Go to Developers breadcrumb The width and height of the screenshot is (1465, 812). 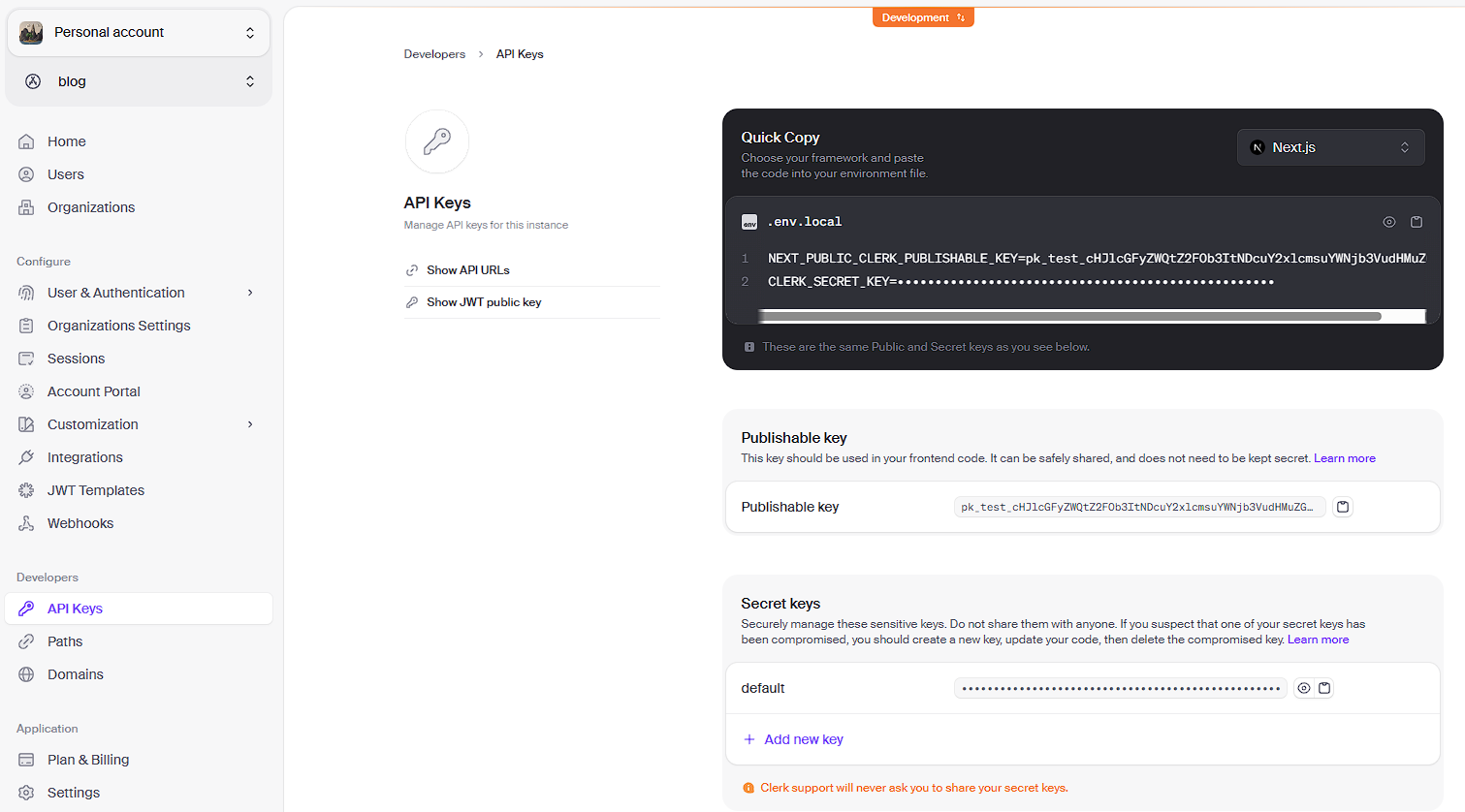point(434,54)
